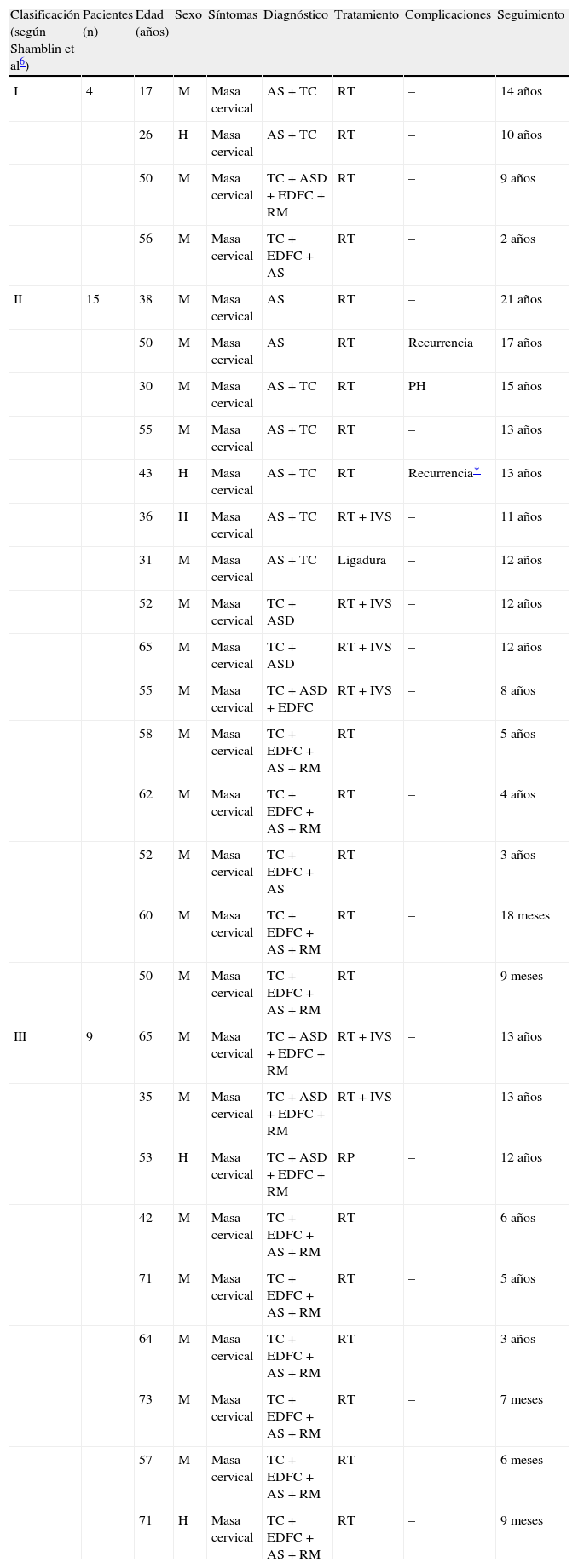This screenshot has height=1568, width=578.
Task: Click the Tratamiento column header
Action: 366,15
